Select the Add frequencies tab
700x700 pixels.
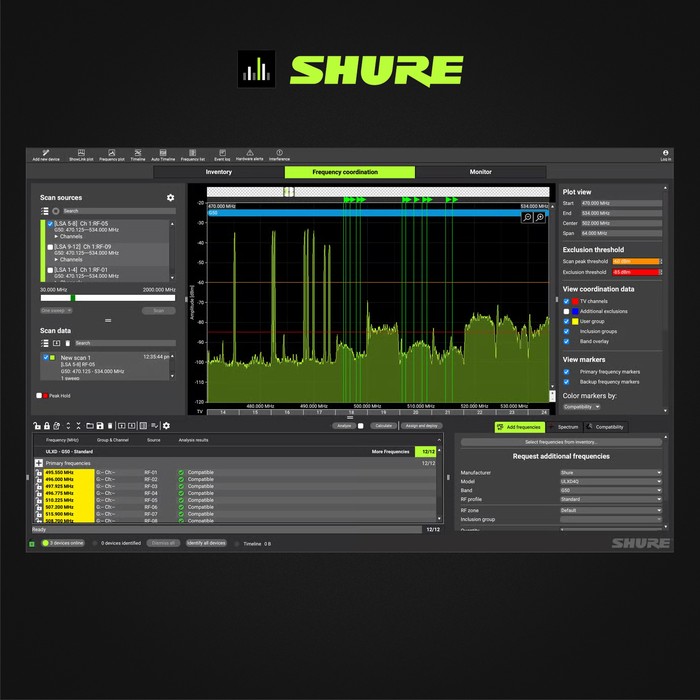[x=519, y=427]
